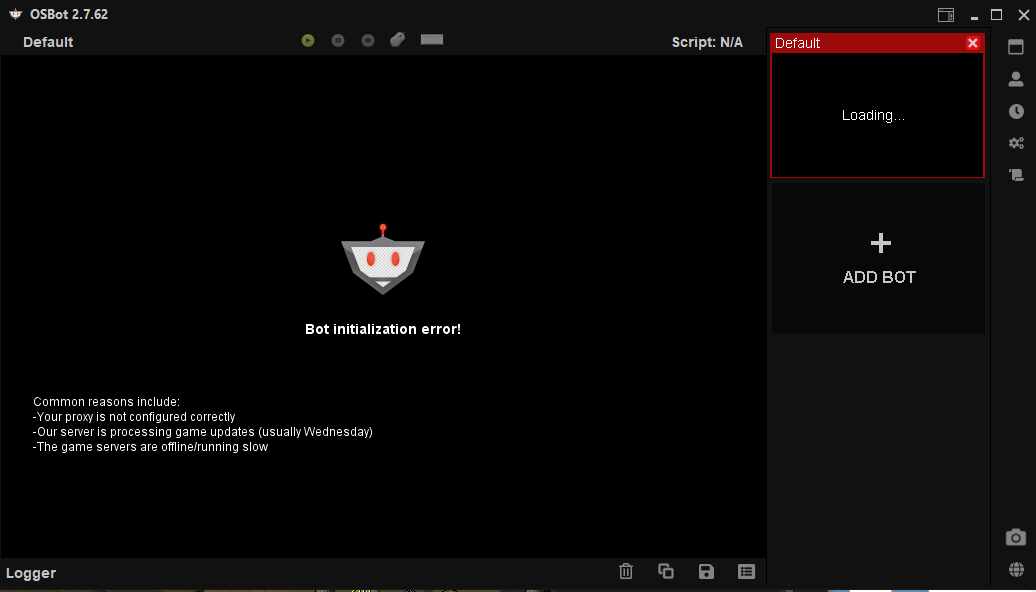The width and height of the screenshot is (1036, 592).
Task: Toggle the side panel layout icon in title bar
Action: (x=946, y=15)
